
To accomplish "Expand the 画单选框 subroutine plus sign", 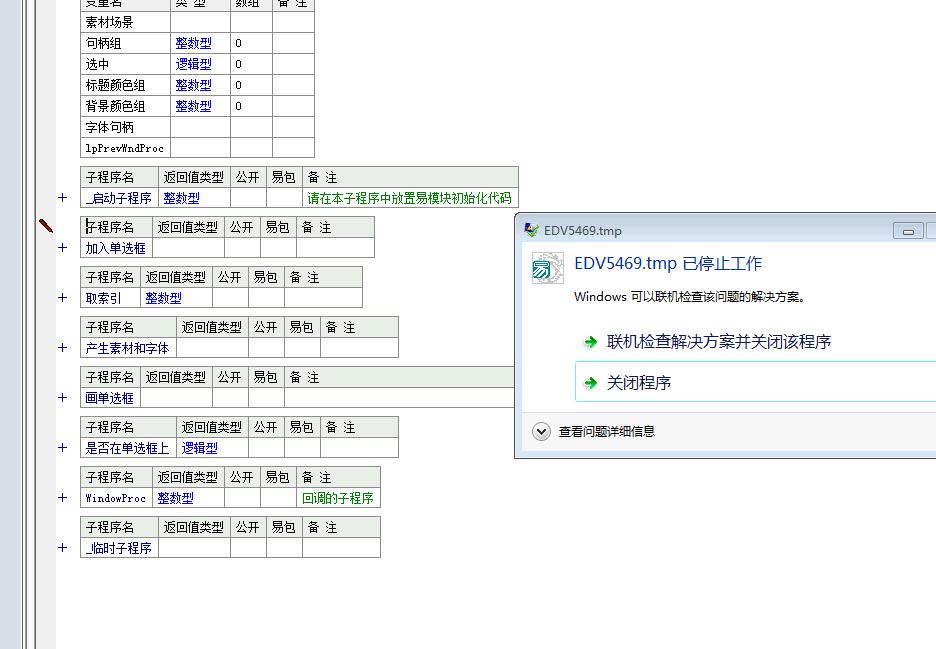I will [x=63, y=398].
